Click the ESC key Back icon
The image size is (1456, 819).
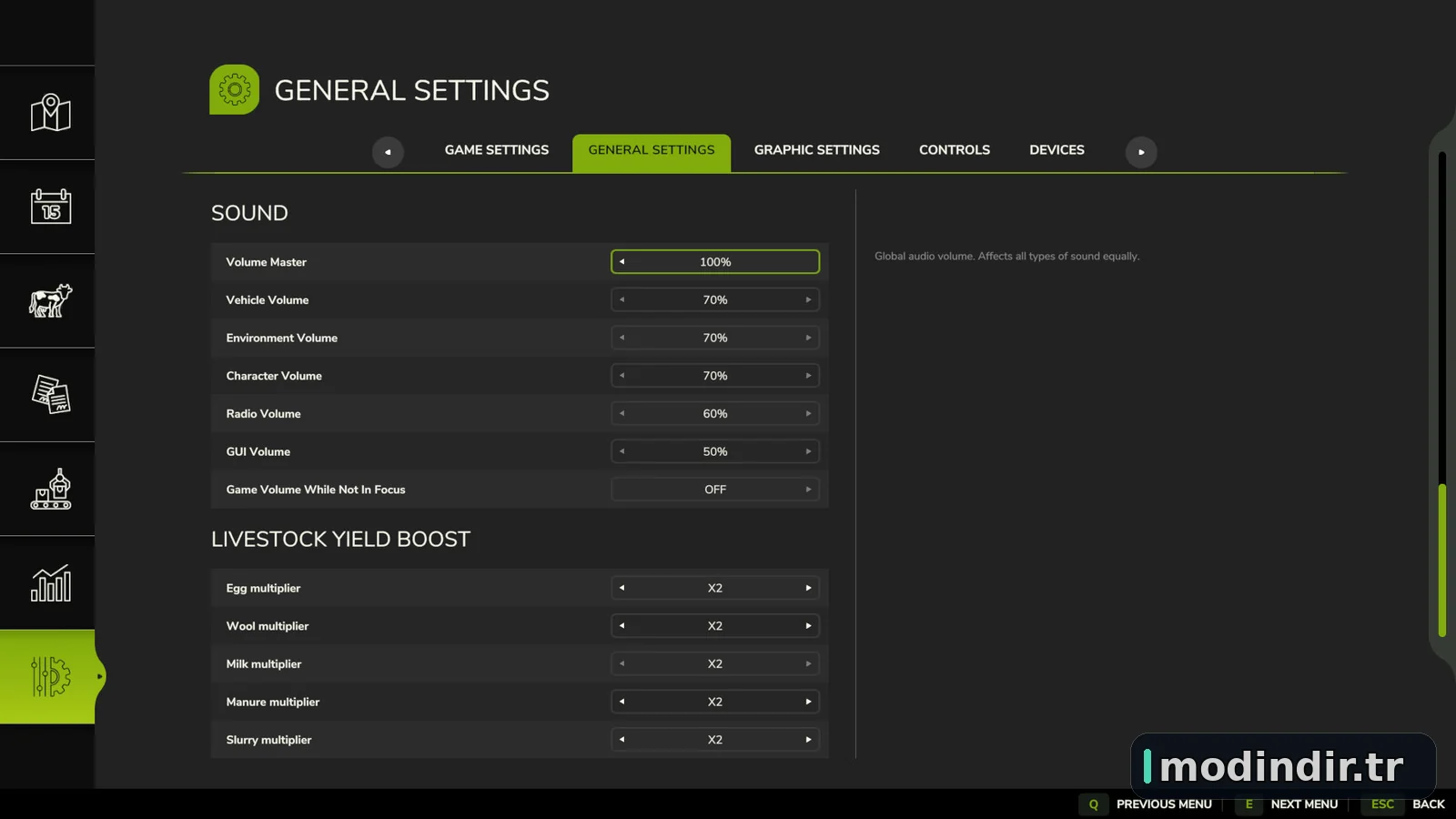(x=1382, y=804)
